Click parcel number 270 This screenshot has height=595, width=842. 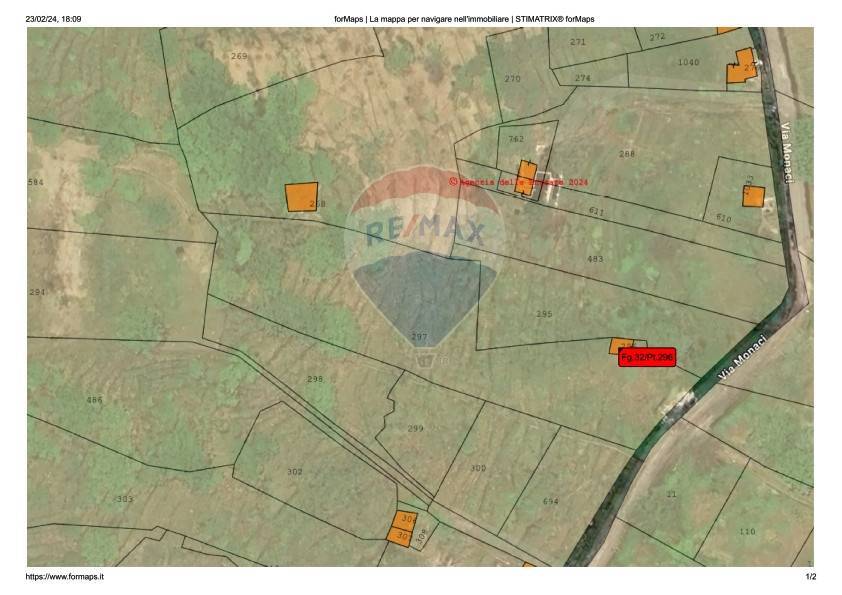[x=512, y=78]
